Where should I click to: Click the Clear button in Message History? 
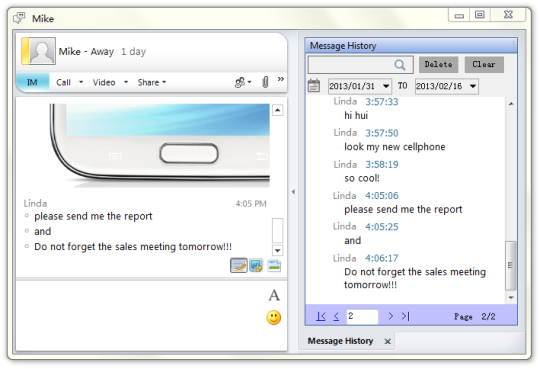click(484, 64)
